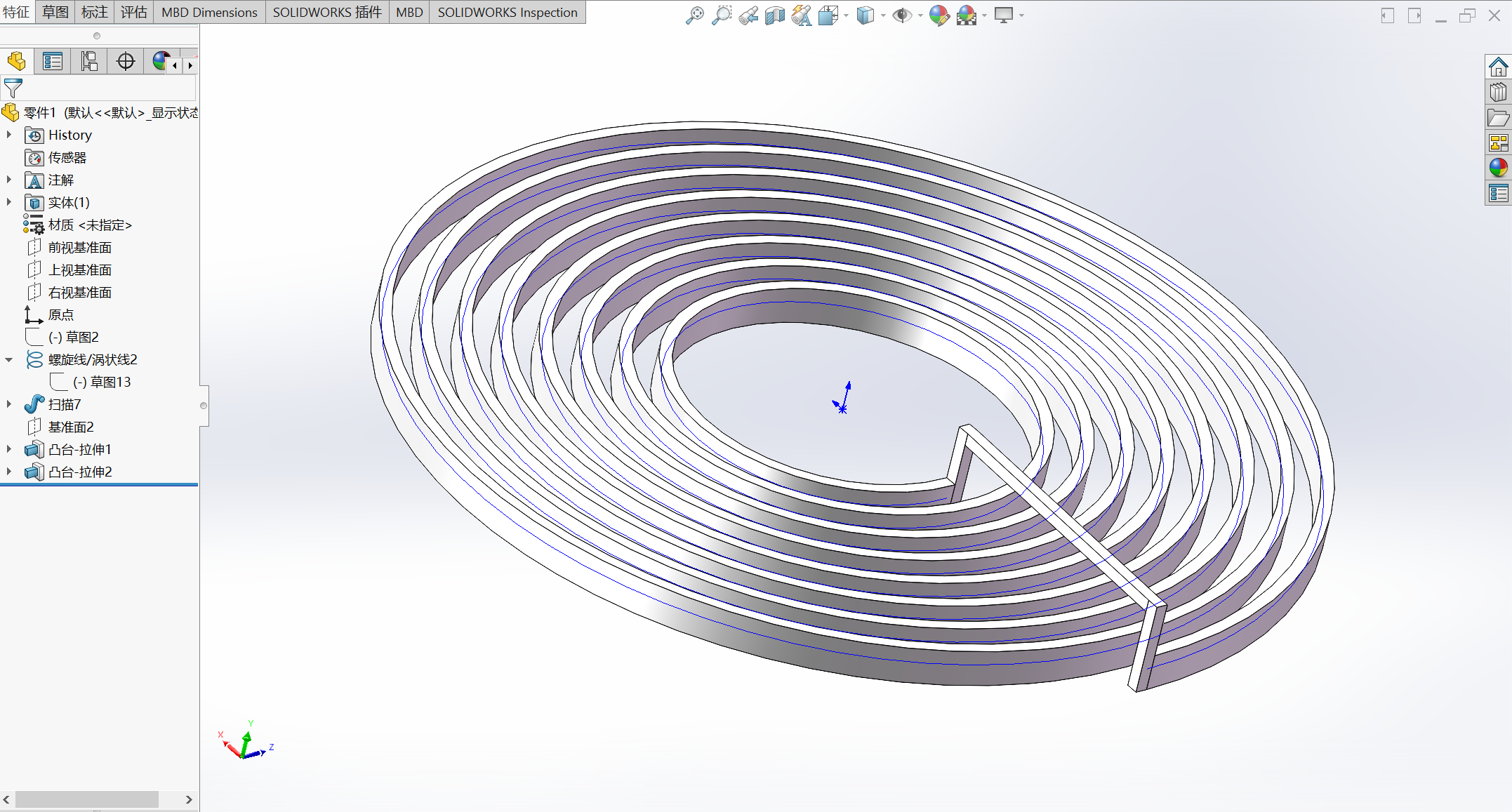Screen dimensions: 1512x812
Task: Open the DimXpertManager crosshair tab
Action: click(x=126, y=62)
